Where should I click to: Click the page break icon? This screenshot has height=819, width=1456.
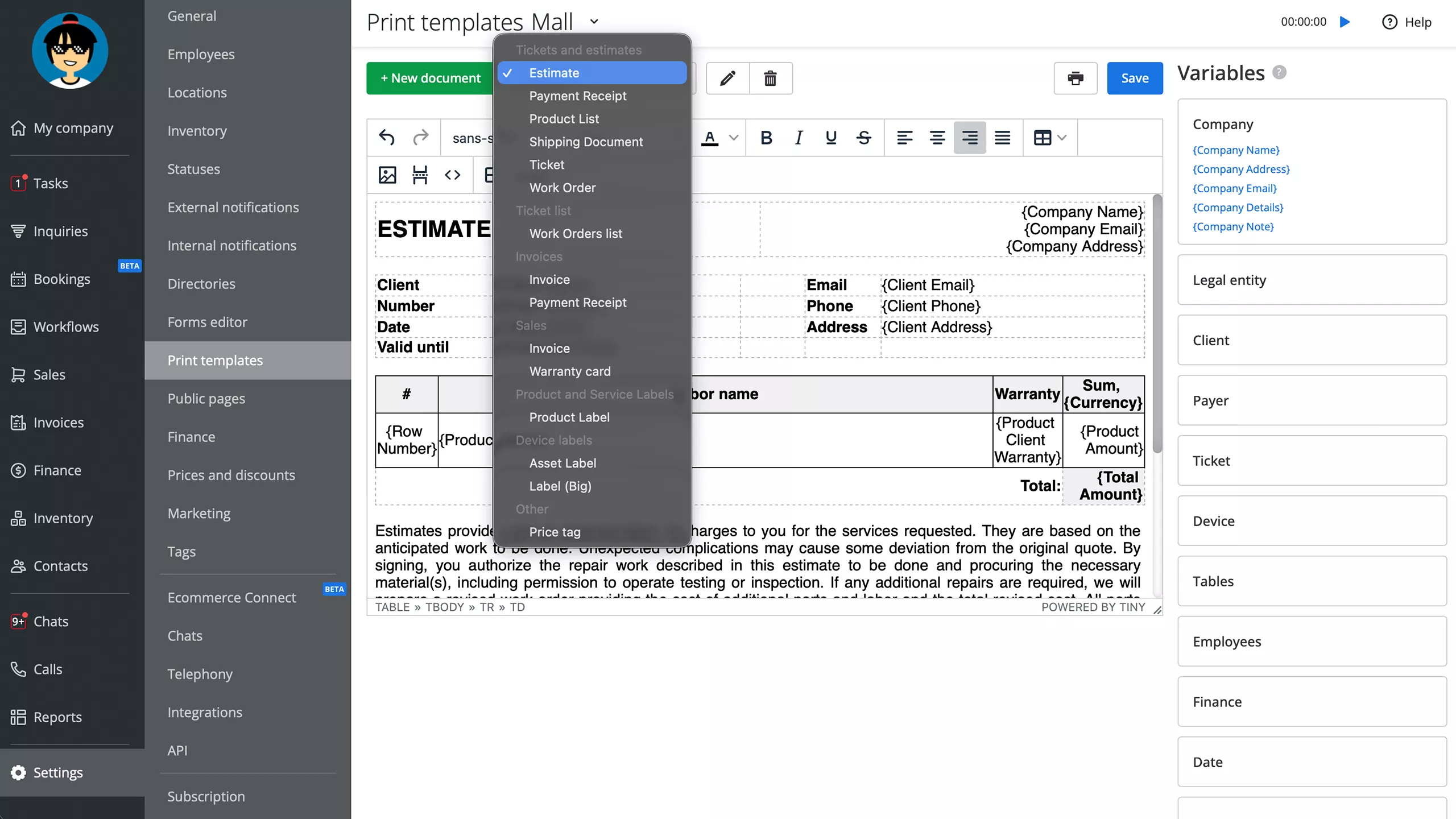pos(420,175)
